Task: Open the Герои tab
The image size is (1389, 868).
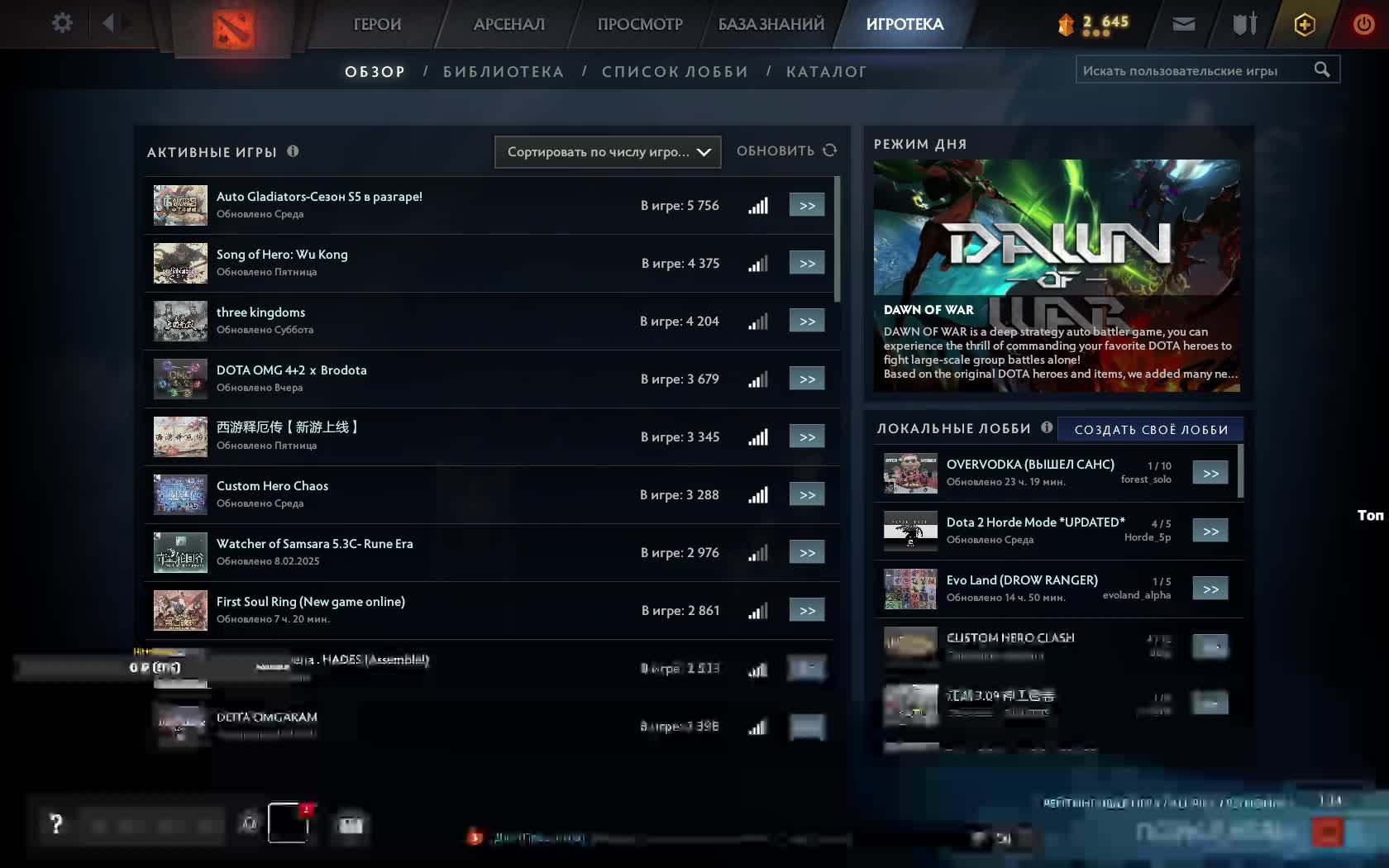Action: pos(377,24)
